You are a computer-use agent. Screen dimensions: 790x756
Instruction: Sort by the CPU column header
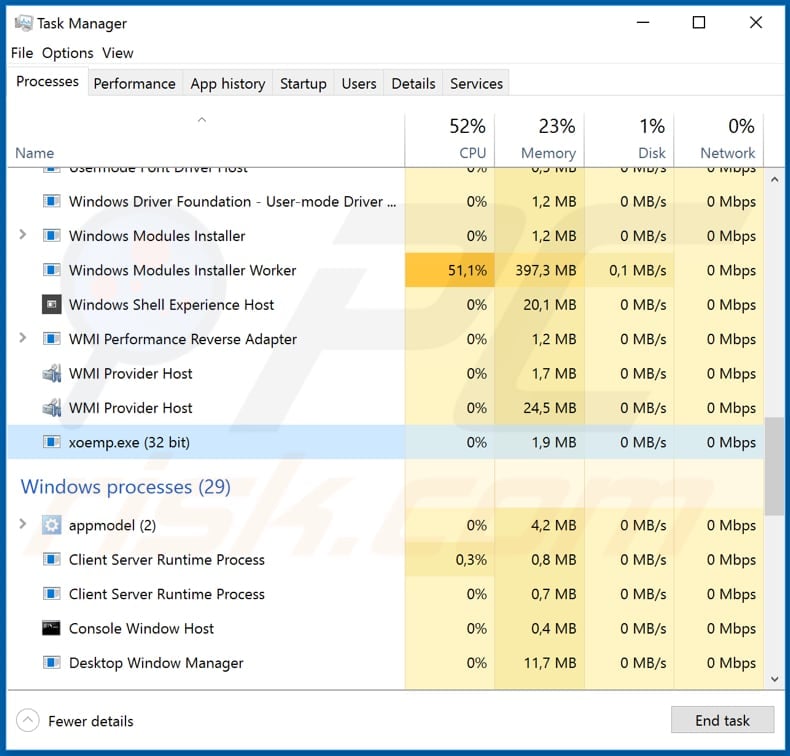[449, 140]
